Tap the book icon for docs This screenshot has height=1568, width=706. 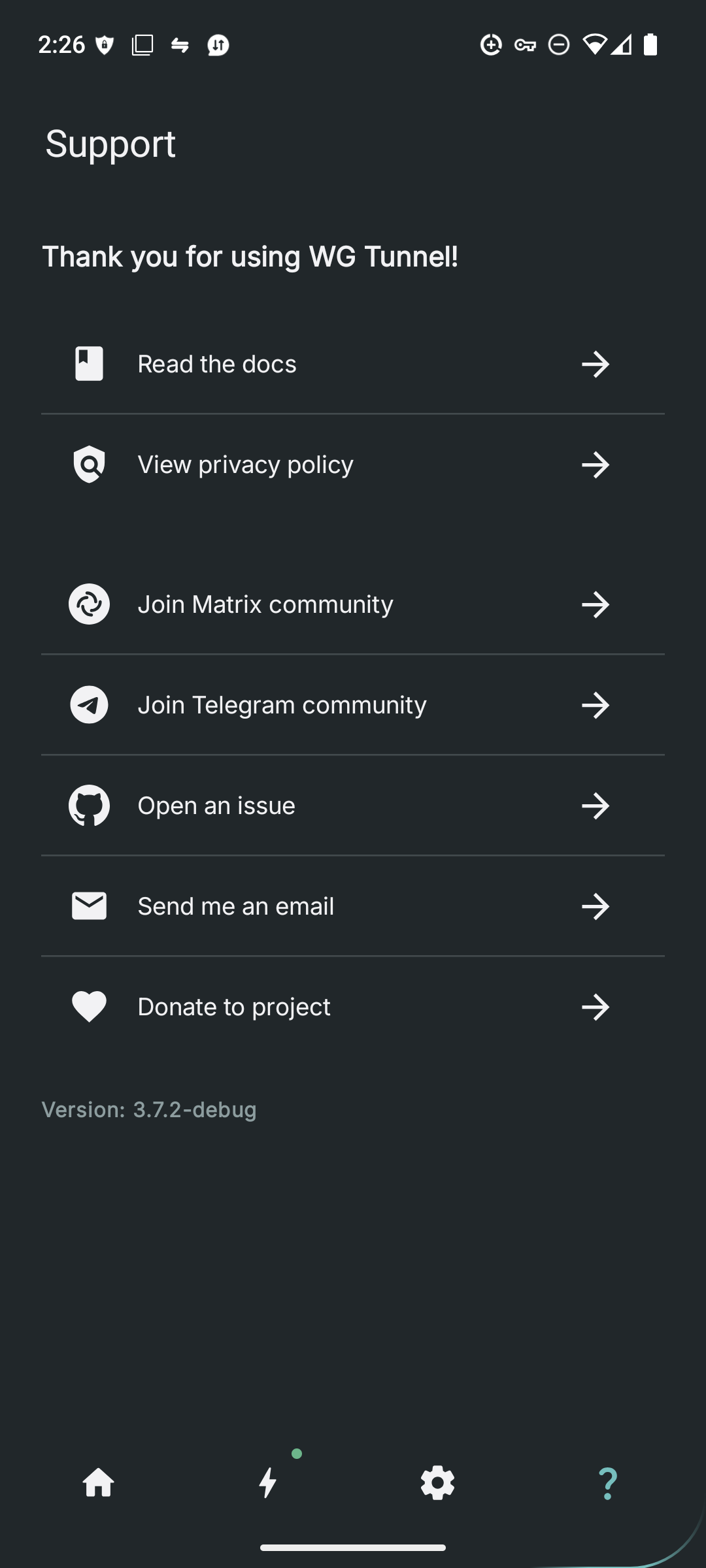pos(89,364)
